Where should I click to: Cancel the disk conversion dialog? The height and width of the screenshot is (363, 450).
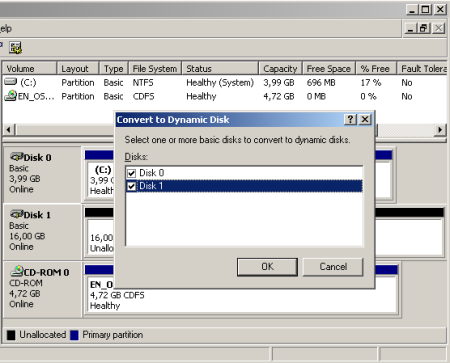[333, 267]
